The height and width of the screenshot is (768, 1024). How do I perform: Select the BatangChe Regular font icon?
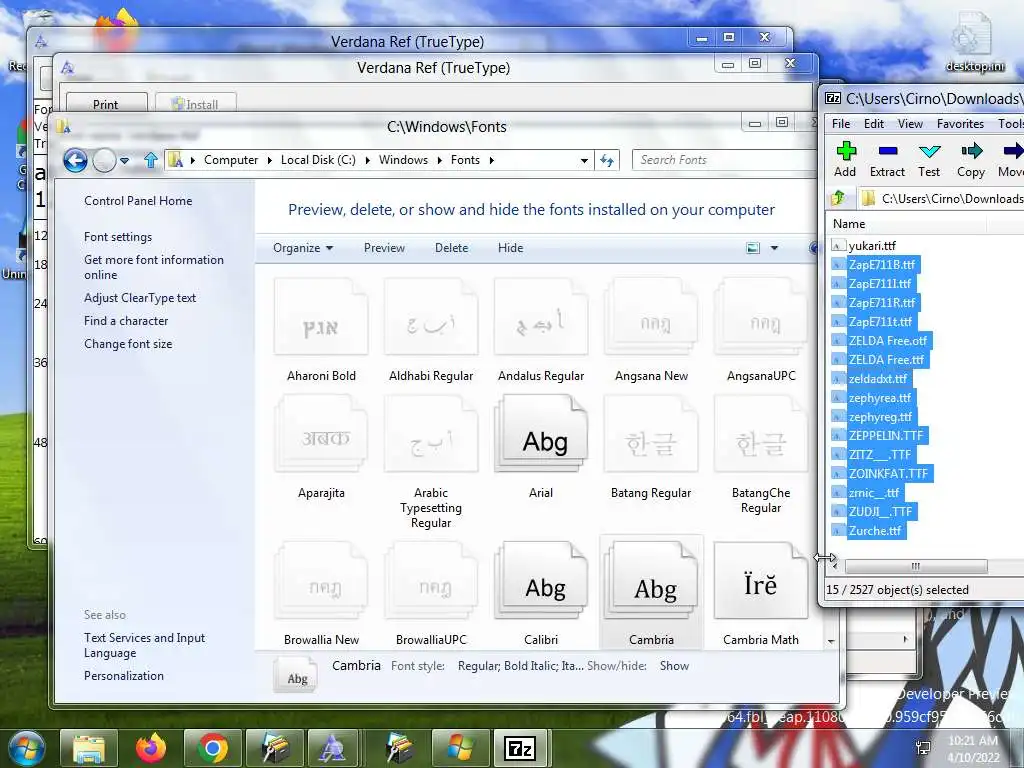[761, 434]
